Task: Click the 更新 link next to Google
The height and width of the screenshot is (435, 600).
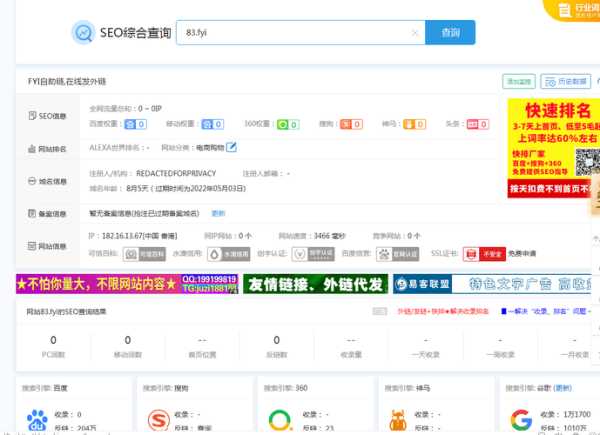Action: pyautogui.click(x=562, y=388)
